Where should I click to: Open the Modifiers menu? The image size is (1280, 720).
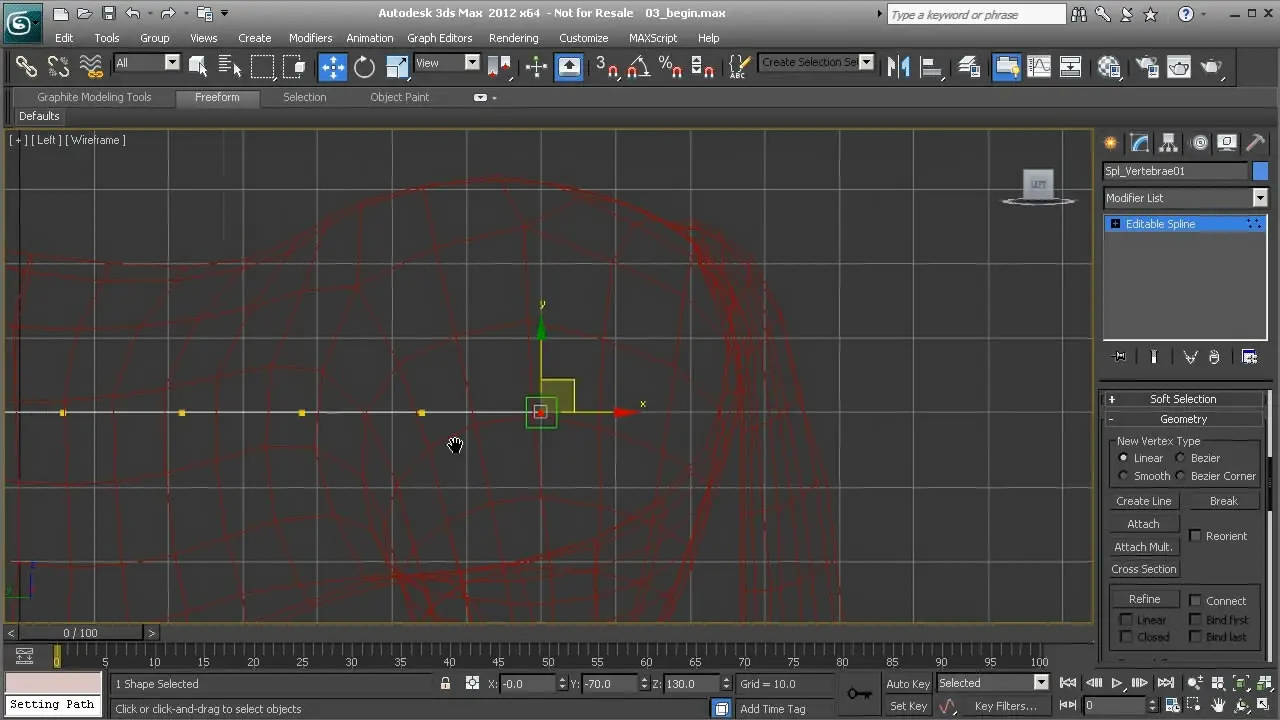[x=310, y=38]
